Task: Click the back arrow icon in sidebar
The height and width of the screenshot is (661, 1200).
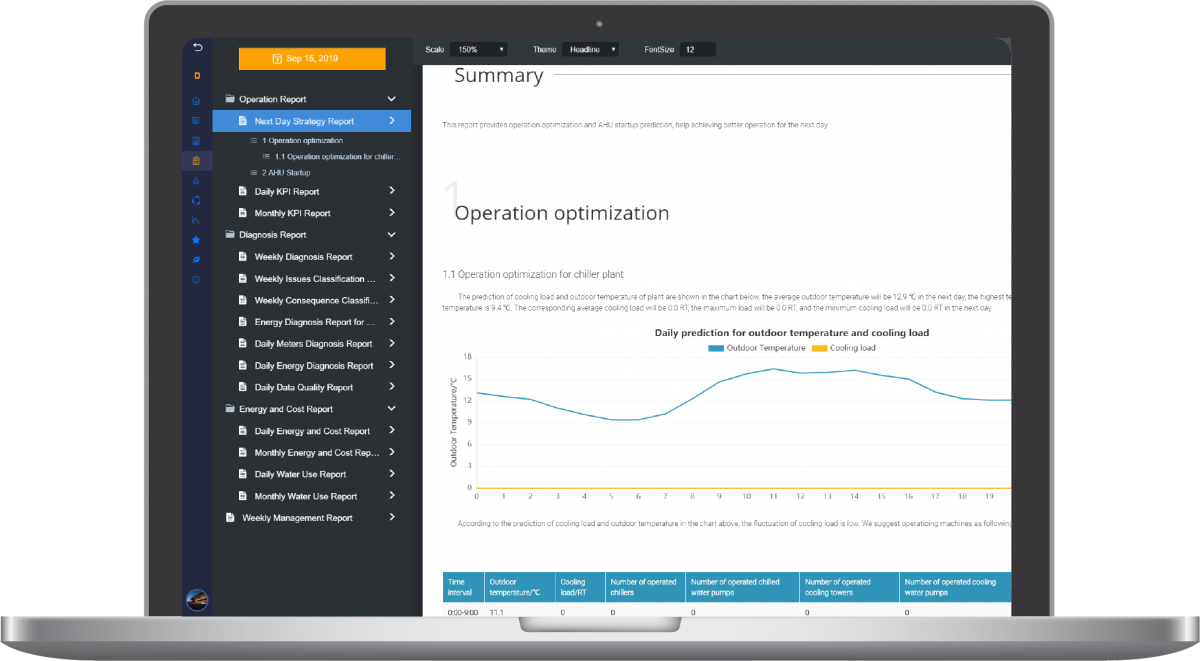Action: [197, 47]
